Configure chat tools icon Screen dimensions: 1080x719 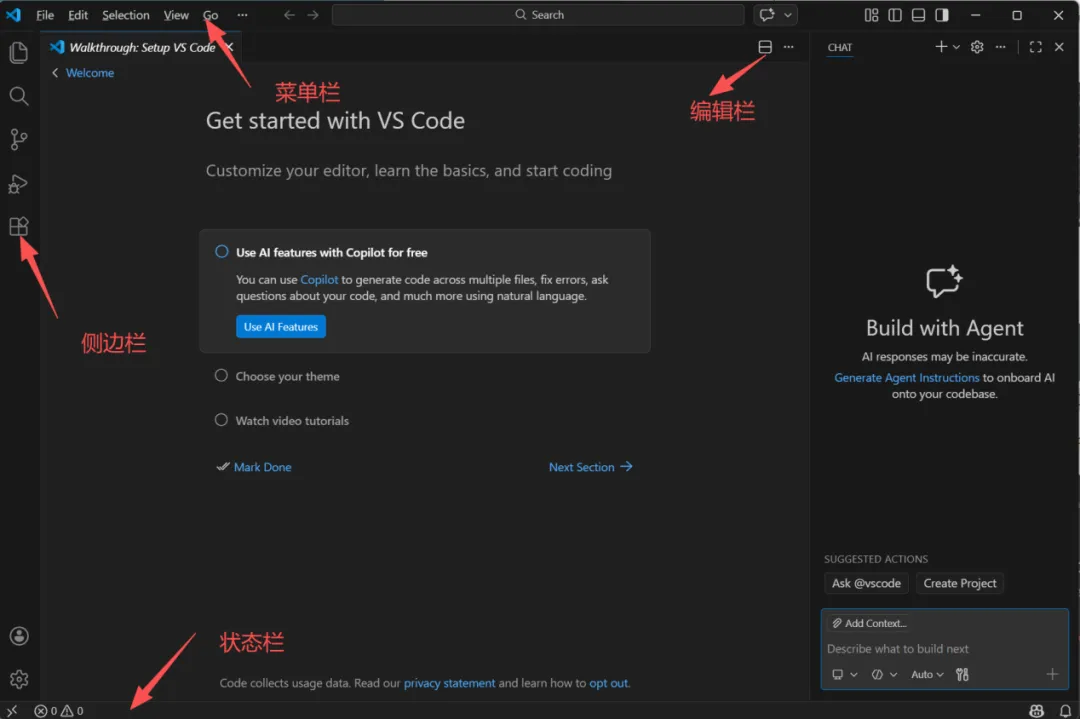[x=962, y=674]
